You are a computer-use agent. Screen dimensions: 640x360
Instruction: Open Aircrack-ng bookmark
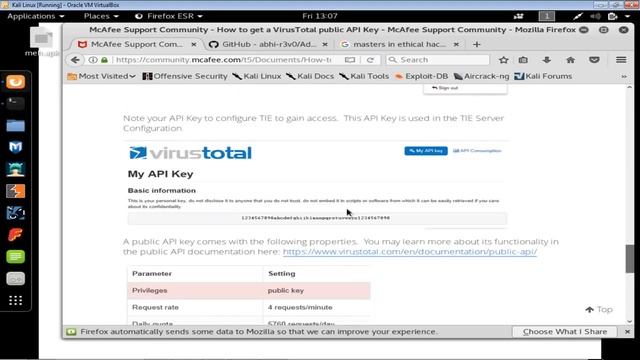tap(482, 76)
